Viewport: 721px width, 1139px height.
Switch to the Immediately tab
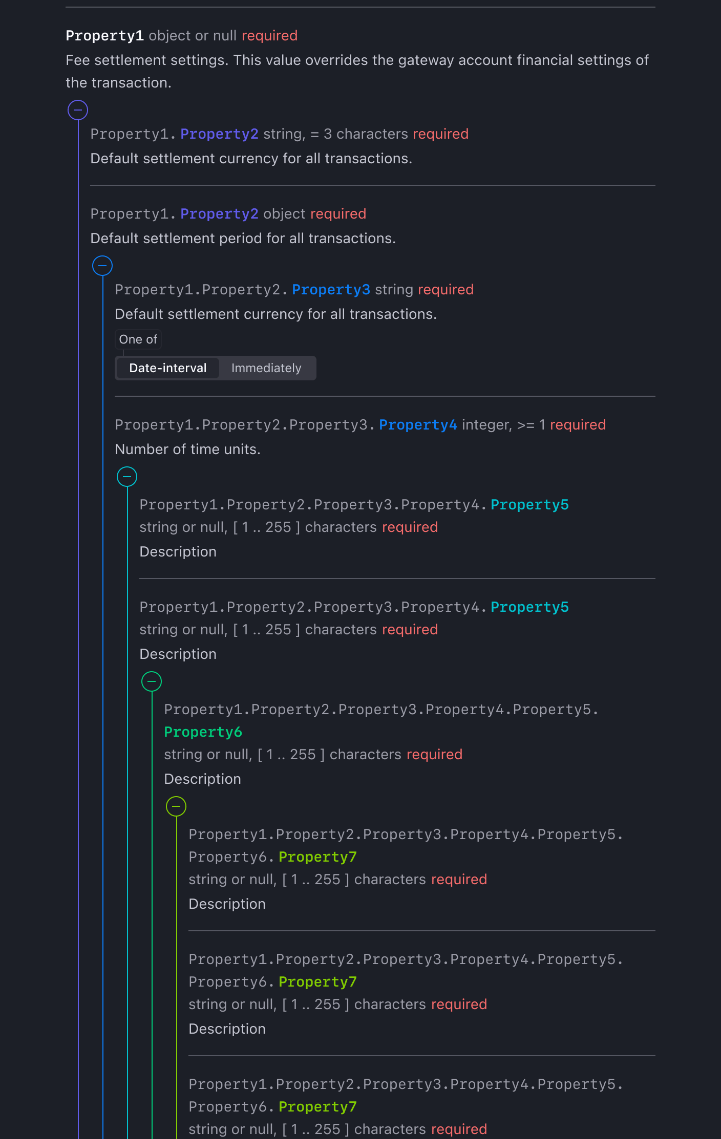point(266,368)
